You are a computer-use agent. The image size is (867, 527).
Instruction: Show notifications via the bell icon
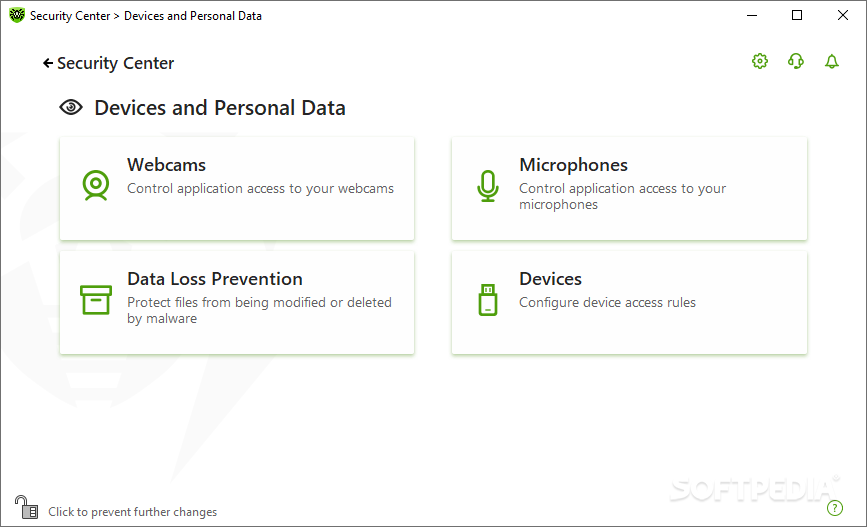832,61
